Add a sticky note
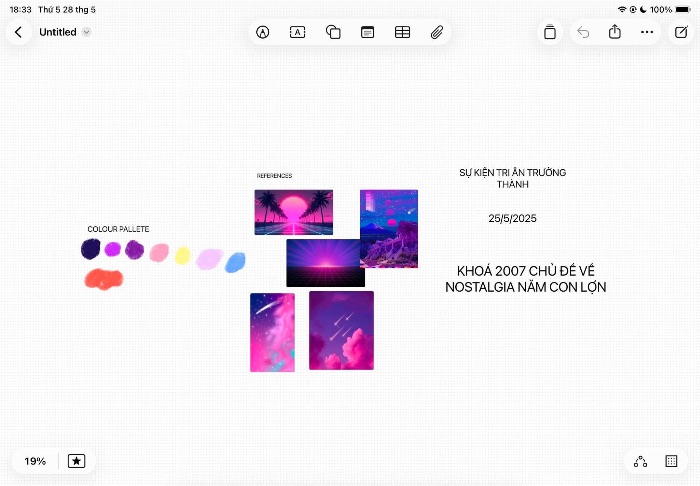700x486 pixels. click(x=367, y=32)
